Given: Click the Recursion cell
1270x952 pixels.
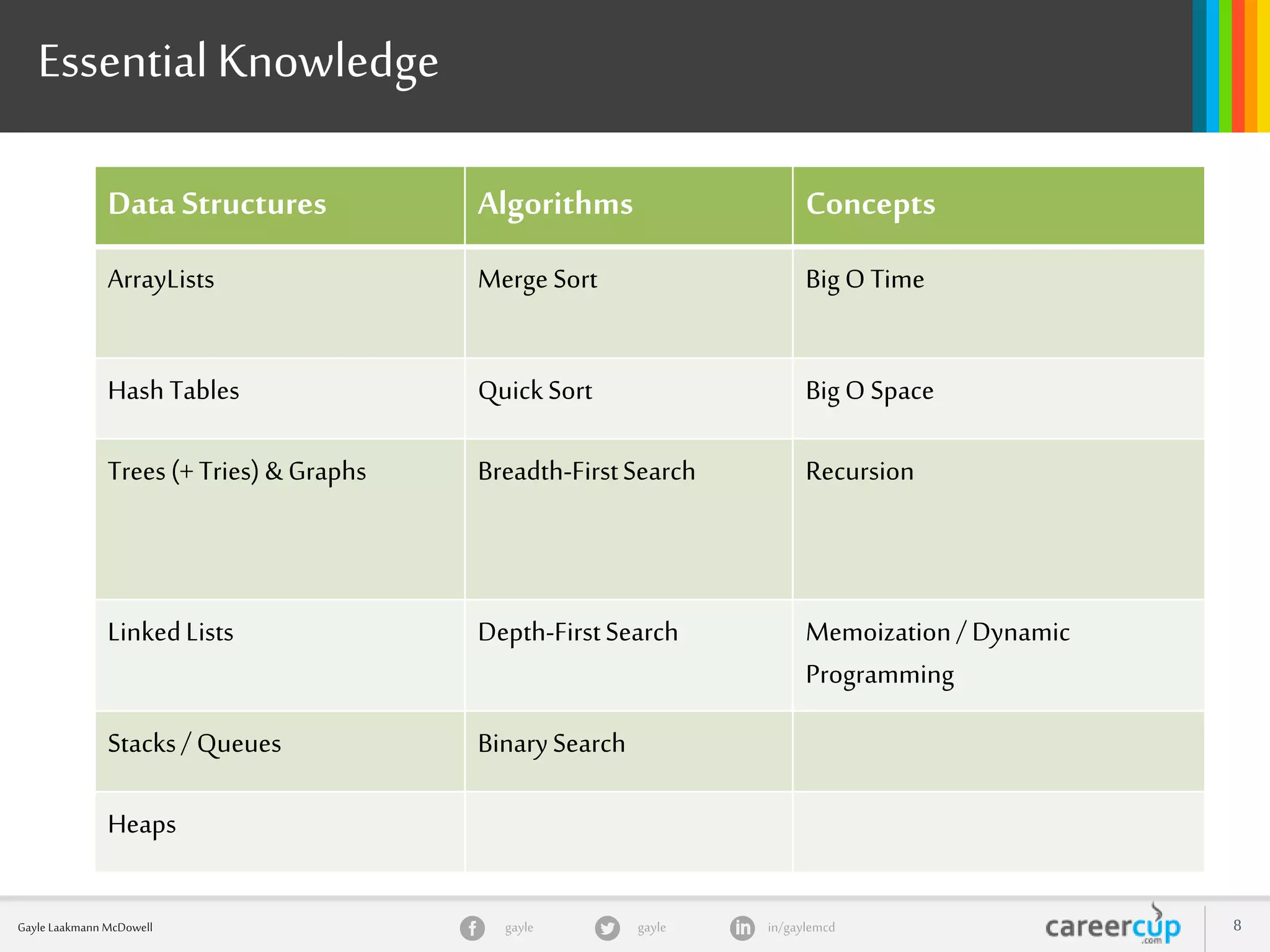Looking at the screenshot, I should coord(998,519).
